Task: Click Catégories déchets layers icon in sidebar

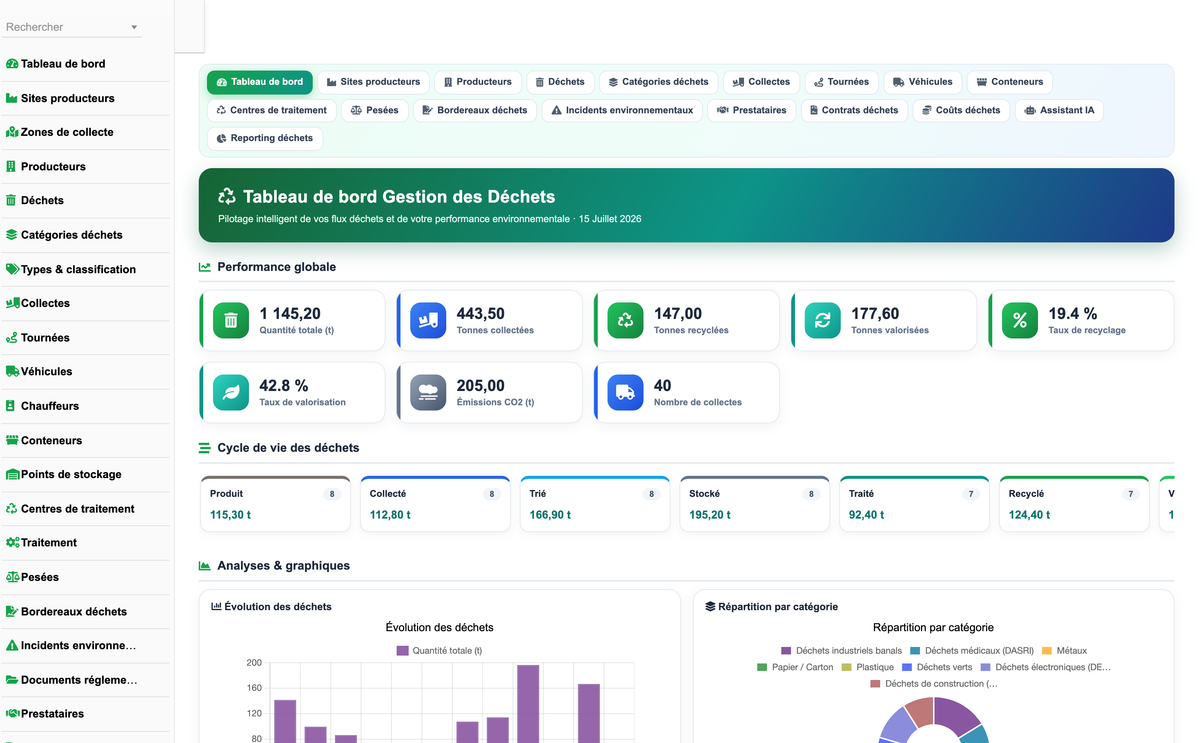Action: click(12, 235)
